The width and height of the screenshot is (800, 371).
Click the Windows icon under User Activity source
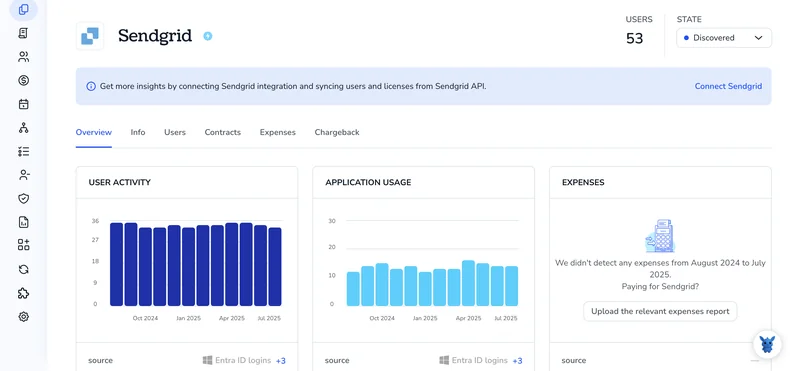207,360
